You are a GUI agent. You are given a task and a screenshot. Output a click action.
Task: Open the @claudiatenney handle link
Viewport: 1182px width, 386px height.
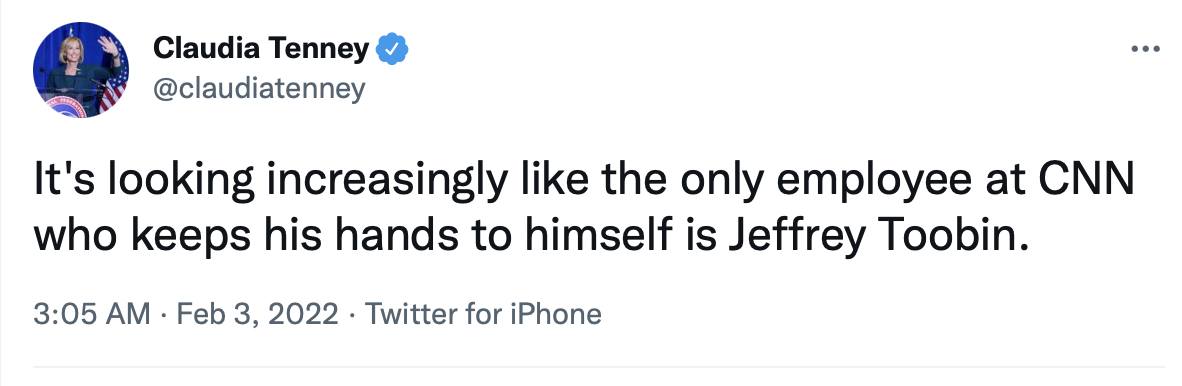pos(259,89)
